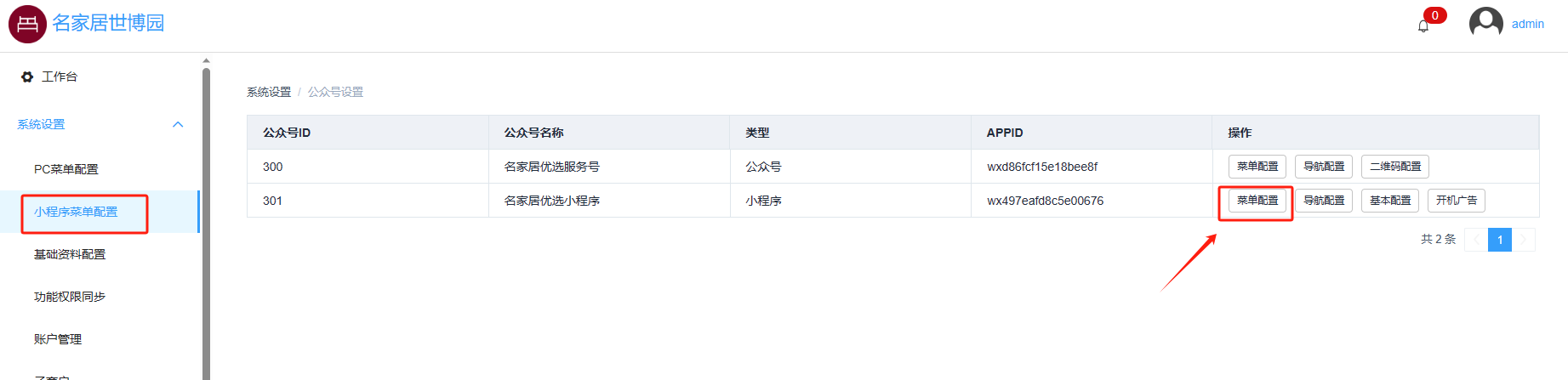Open the notification bell icon
Viewport: 1568px width, 380px height.
[1423, 26]
